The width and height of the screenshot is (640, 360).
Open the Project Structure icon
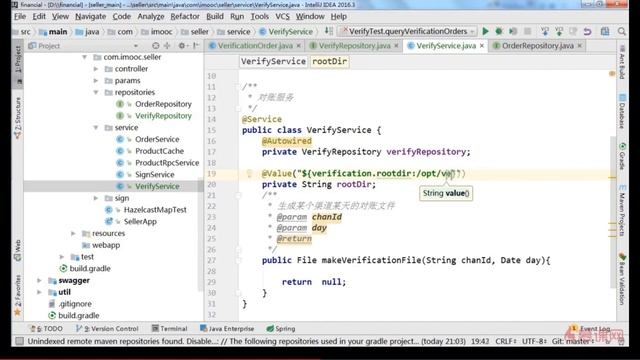coord(604,31)
